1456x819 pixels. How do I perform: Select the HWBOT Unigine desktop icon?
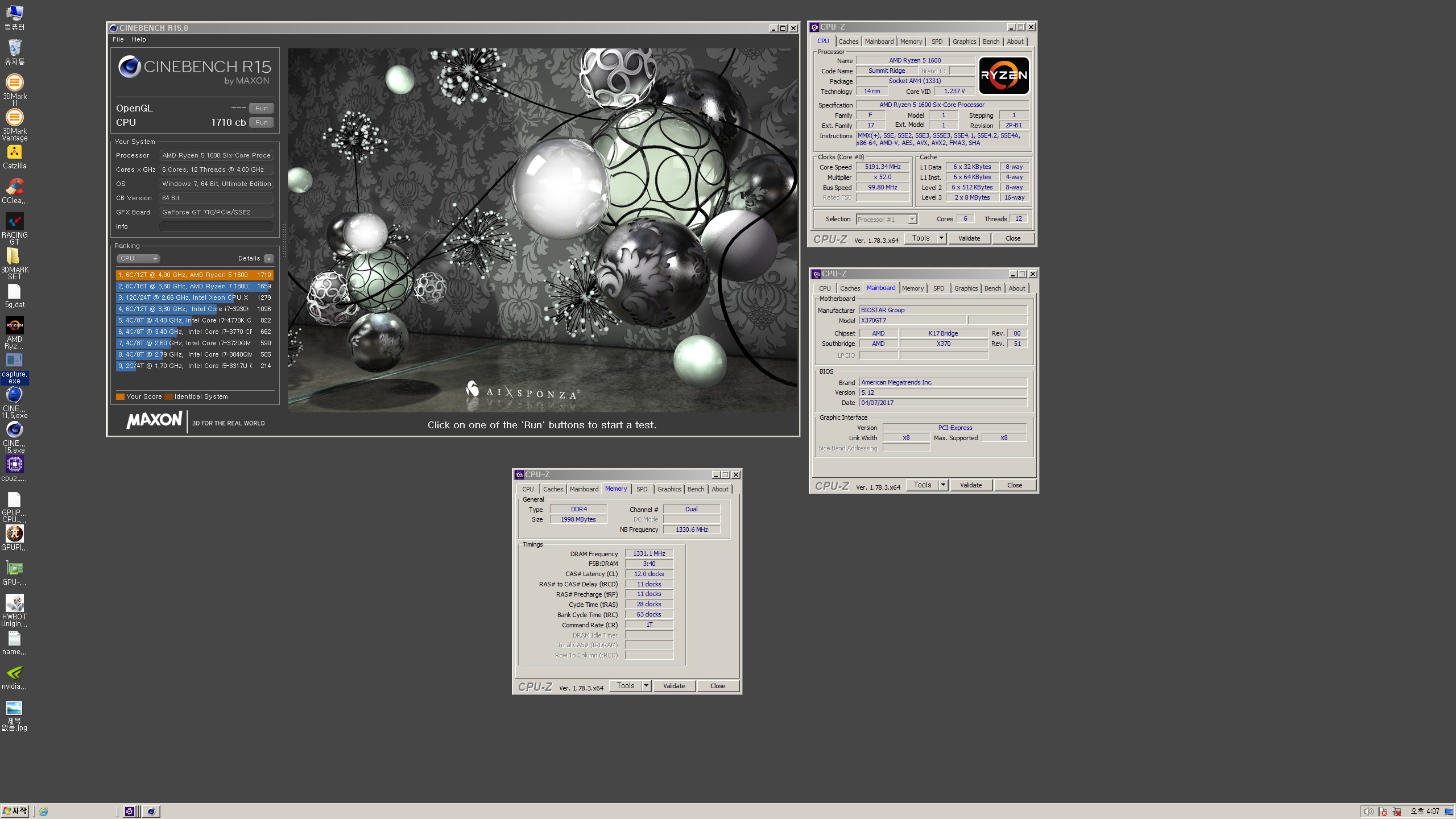tap(14, 610)
